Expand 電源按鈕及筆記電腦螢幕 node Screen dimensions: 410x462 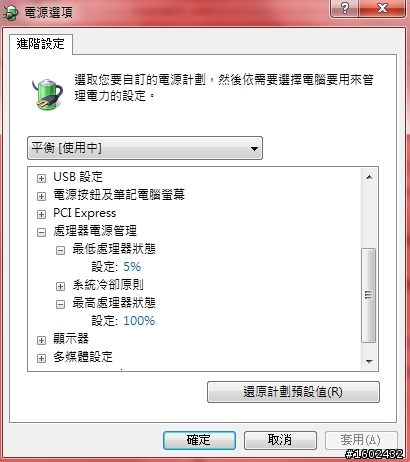click(x=41, y=196)
